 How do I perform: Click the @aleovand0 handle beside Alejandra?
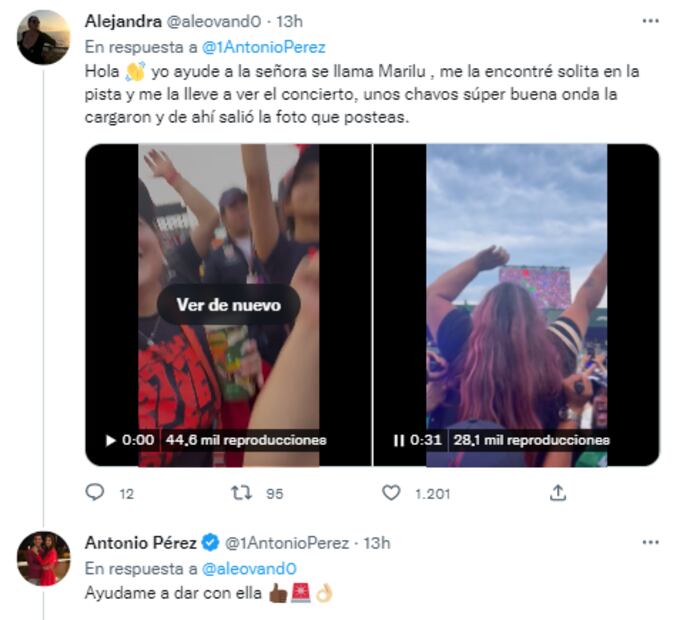click(216, 21)
